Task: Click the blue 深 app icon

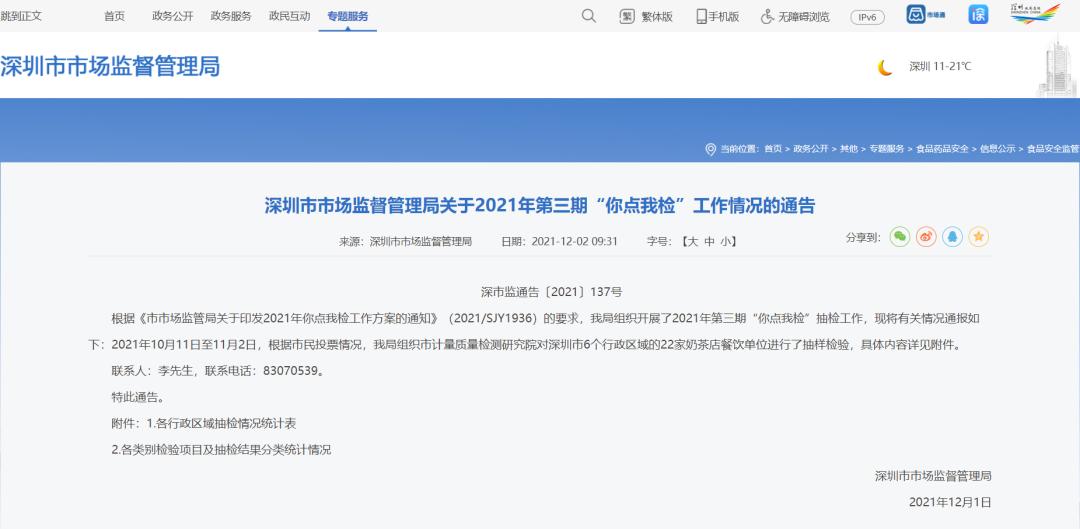Action: 978,15
